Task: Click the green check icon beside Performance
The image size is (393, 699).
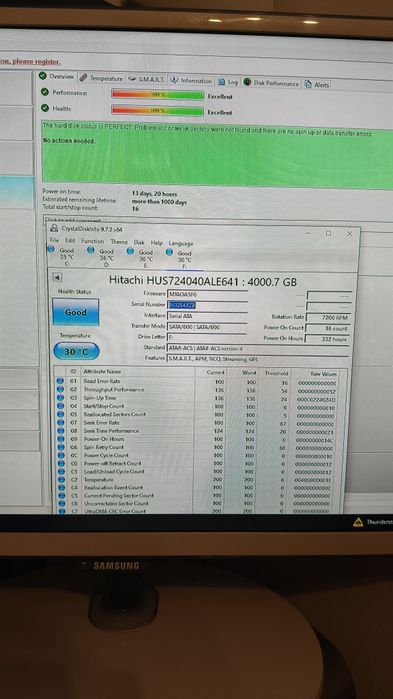Action: tap(45, 92)
